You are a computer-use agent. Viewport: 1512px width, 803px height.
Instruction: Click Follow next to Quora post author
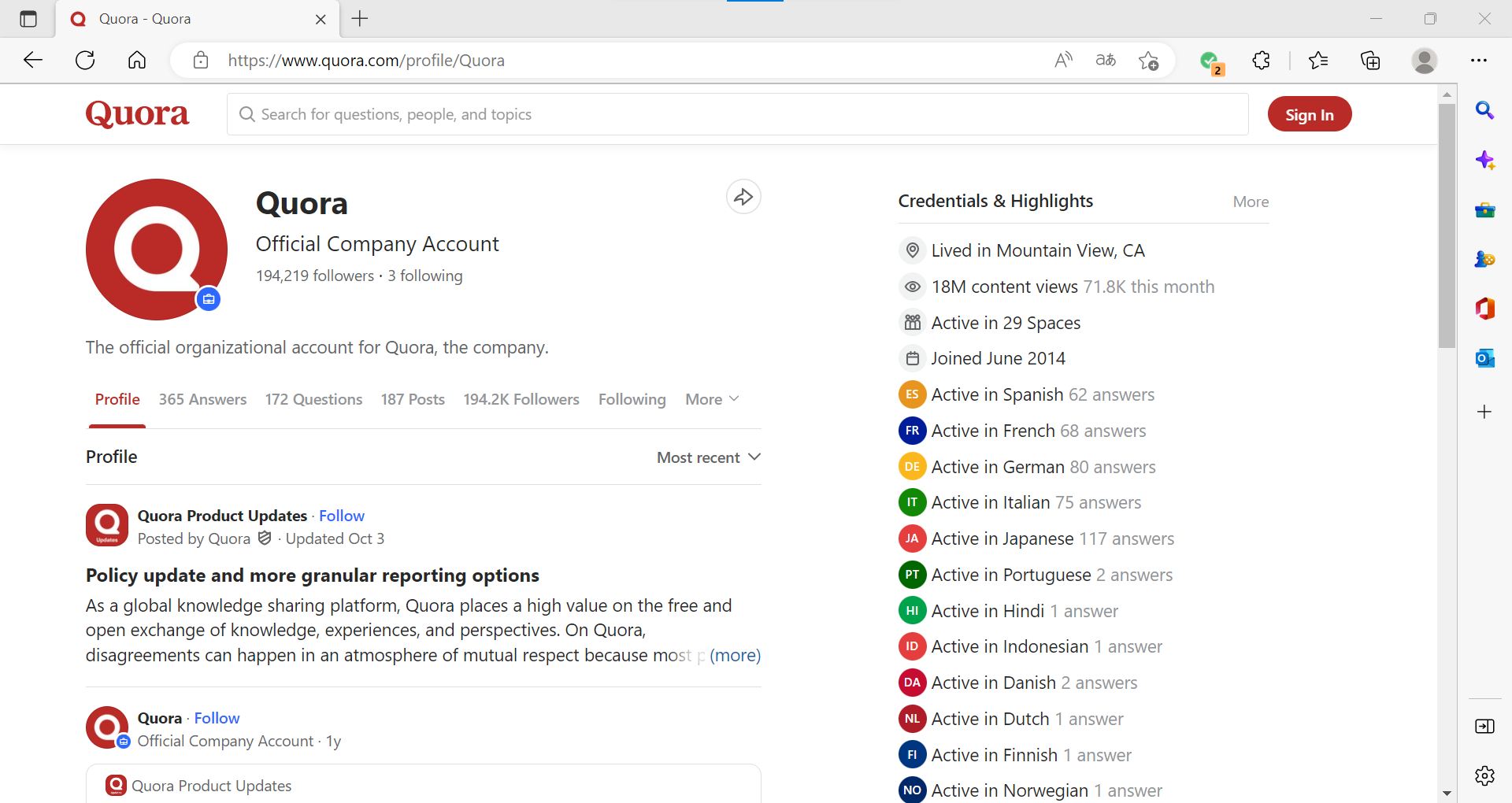coord(217,718)
